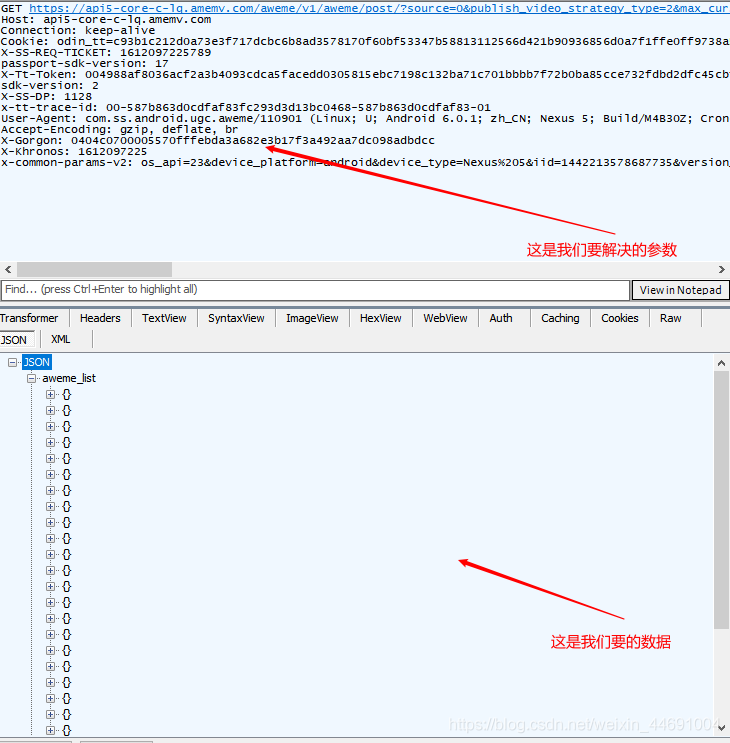This screenshot has height=743, width=730.
Task: Open the aweme post request URL link
Action: pyautogui.click(x=379, y=9)
